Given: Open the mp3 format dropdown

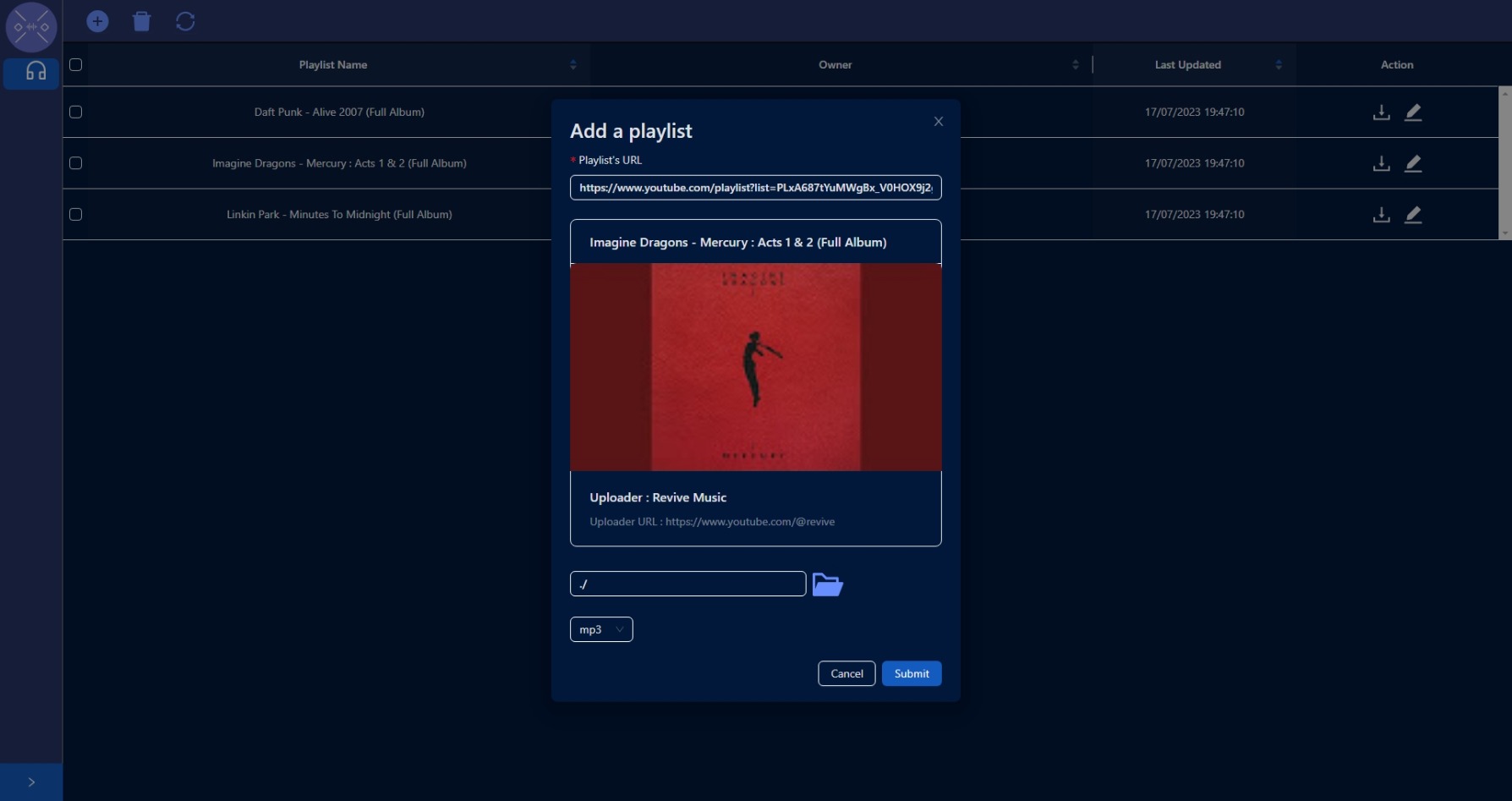Looking at the screenshot, I should click(x=601, y=629).
